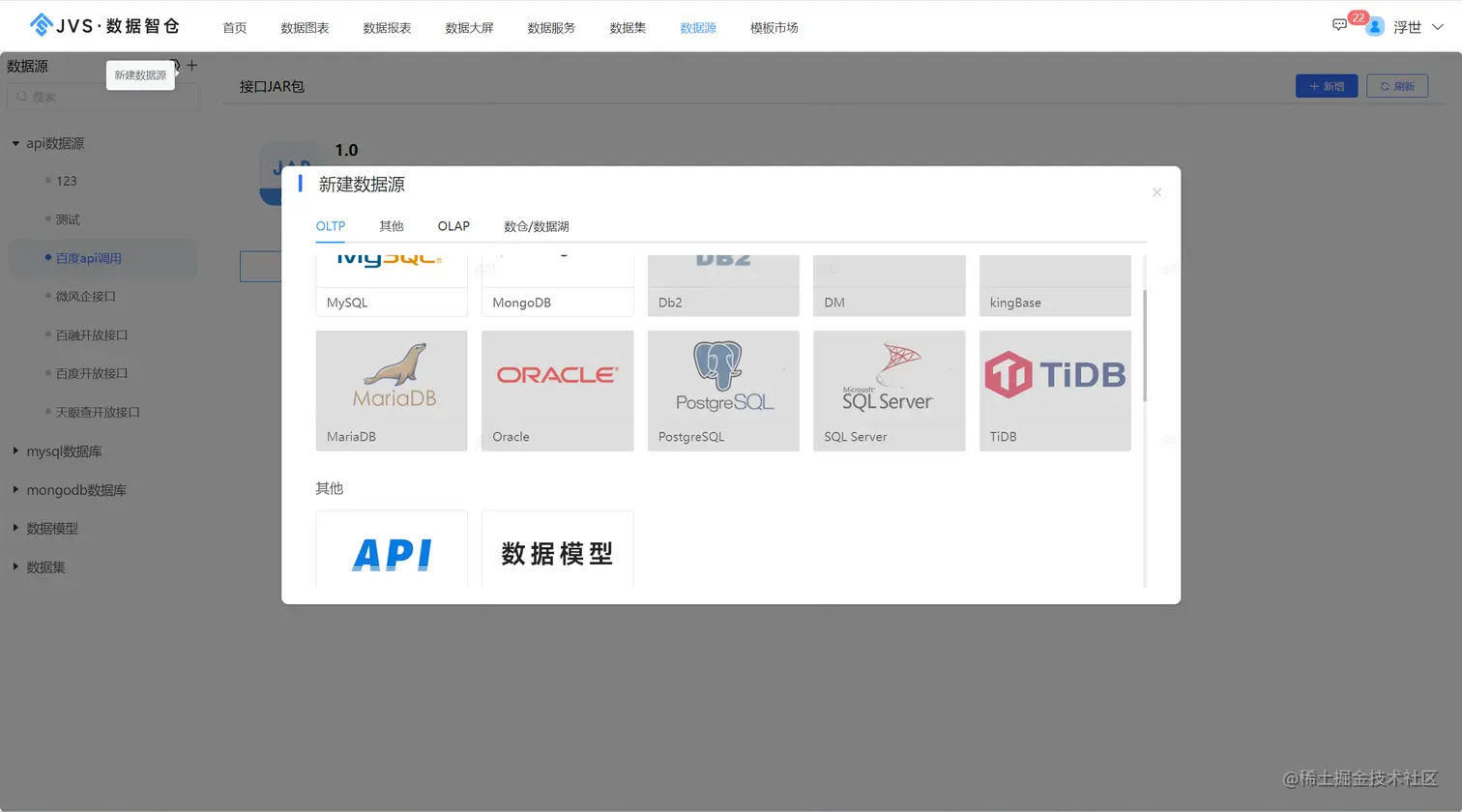Viewport: 1462px width, 812px height.
Task: Click the 新增 button
Action: pos(1327,86)
